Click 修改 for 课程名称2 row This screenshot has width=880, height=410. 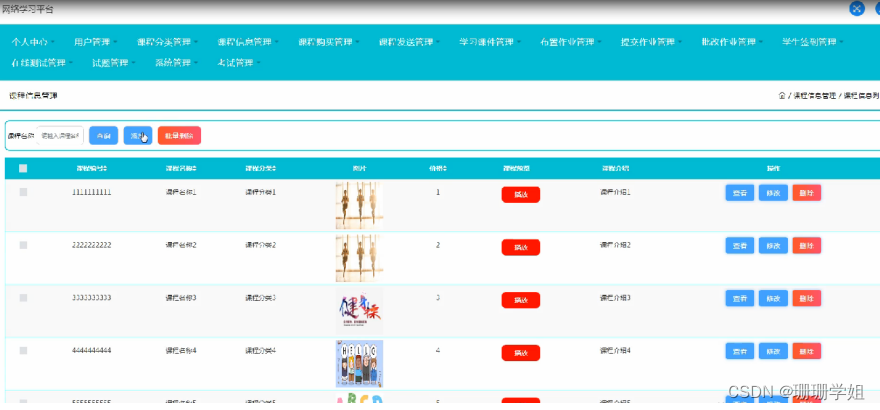tap(773, 245)
